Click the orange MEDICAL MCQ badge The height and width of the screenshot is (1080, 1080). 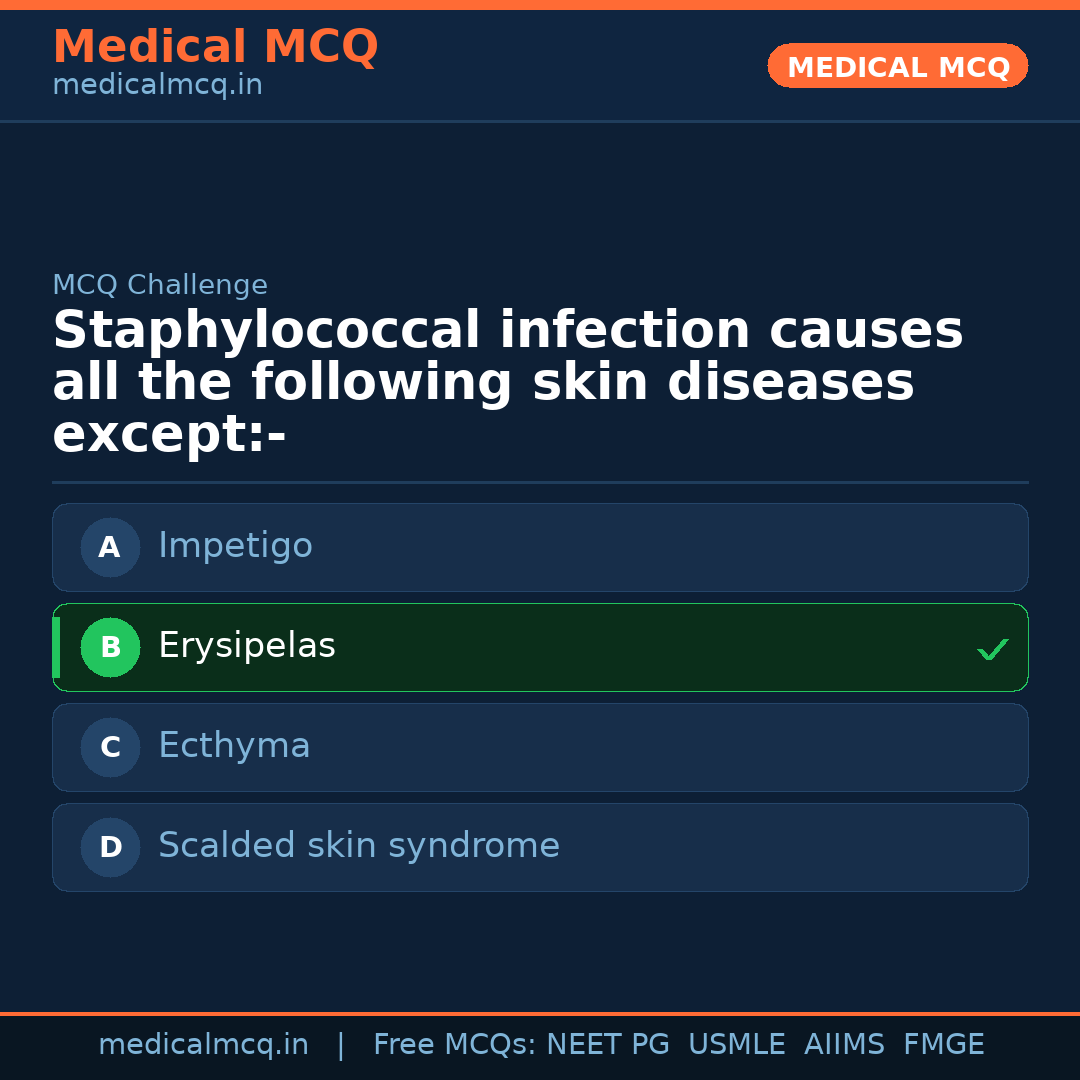tap(897, 67)
